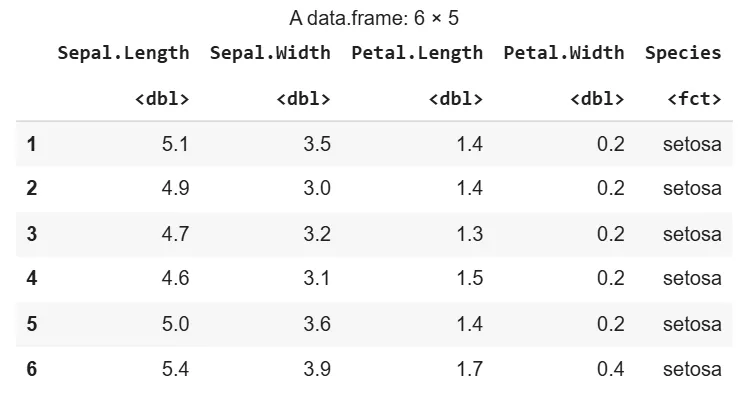Select the Petal.Length column header
The width and height of the screenshot is (748, 400).
pos(417,53)
